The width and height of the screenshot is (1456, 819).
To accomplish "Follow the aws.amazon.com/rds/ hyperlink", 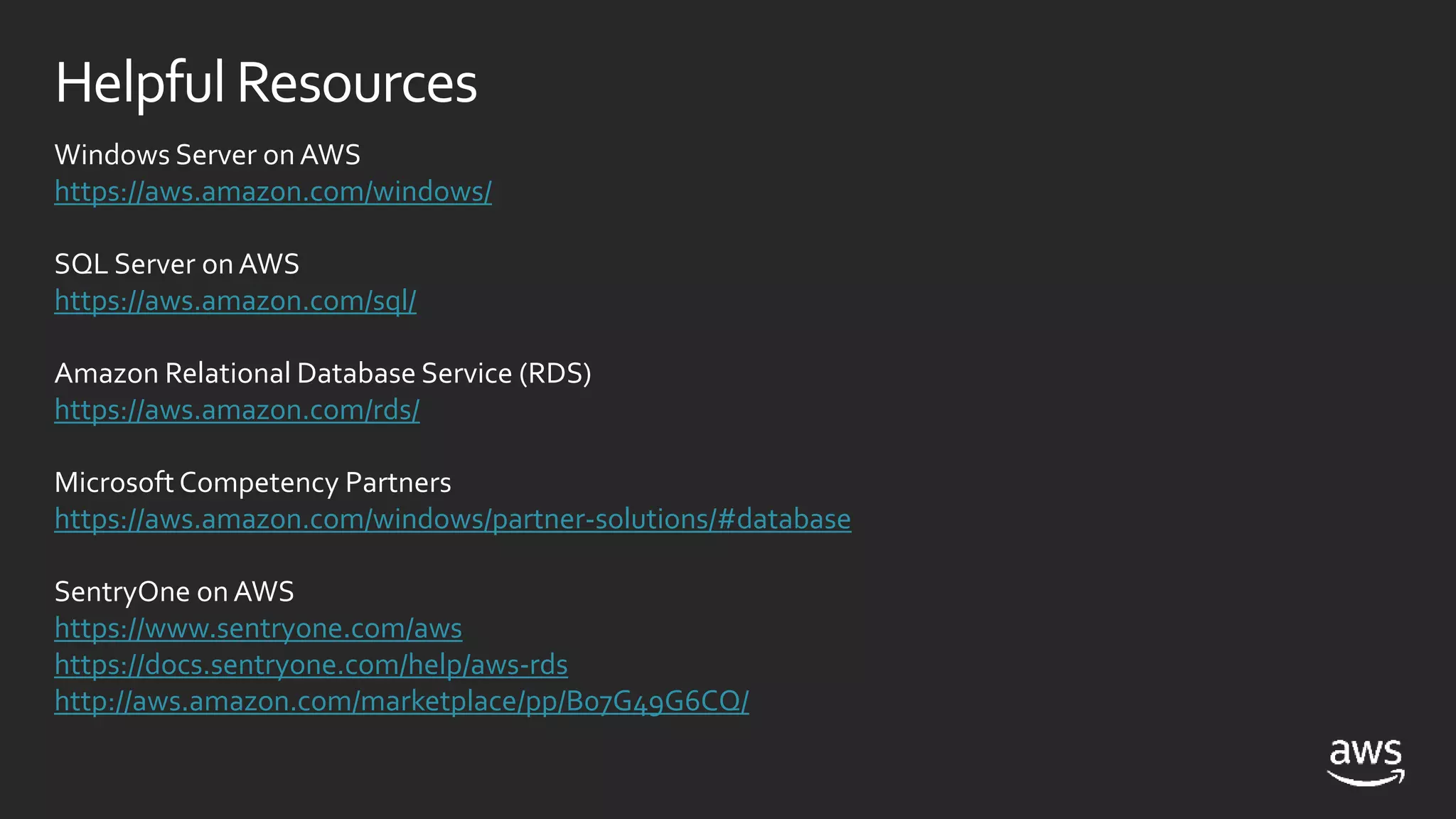I will tap(237, 410).
